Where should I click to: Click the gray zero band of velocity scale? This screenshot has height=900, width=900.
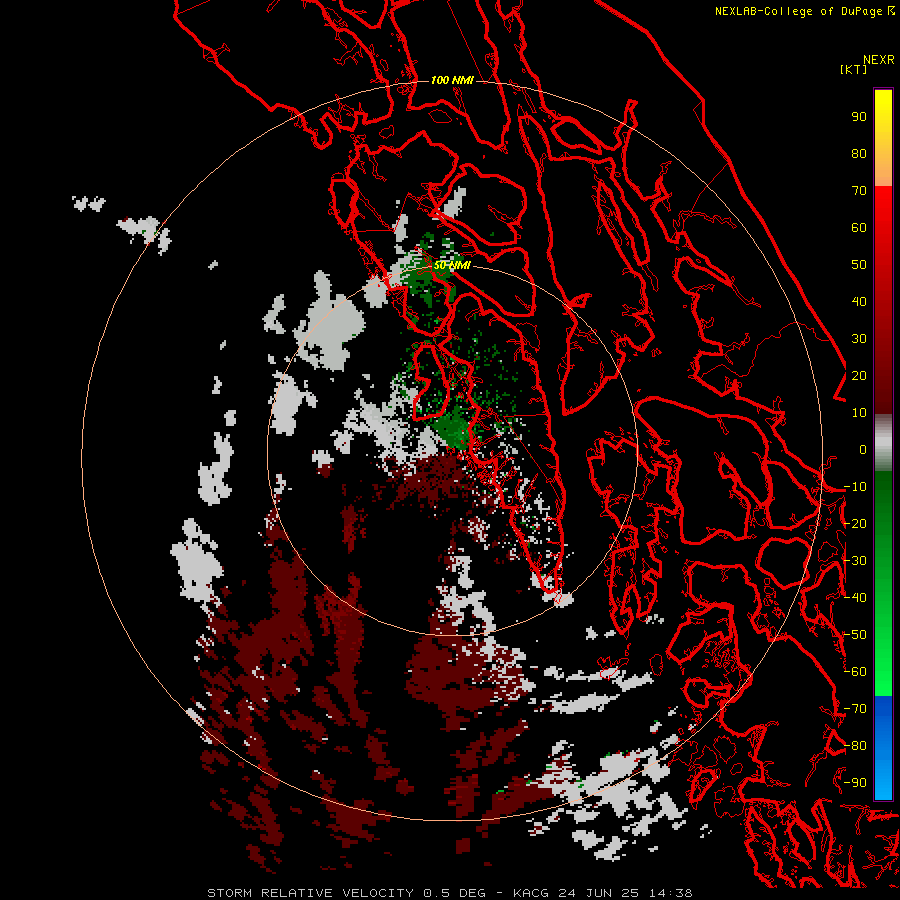tap(883, 442)
